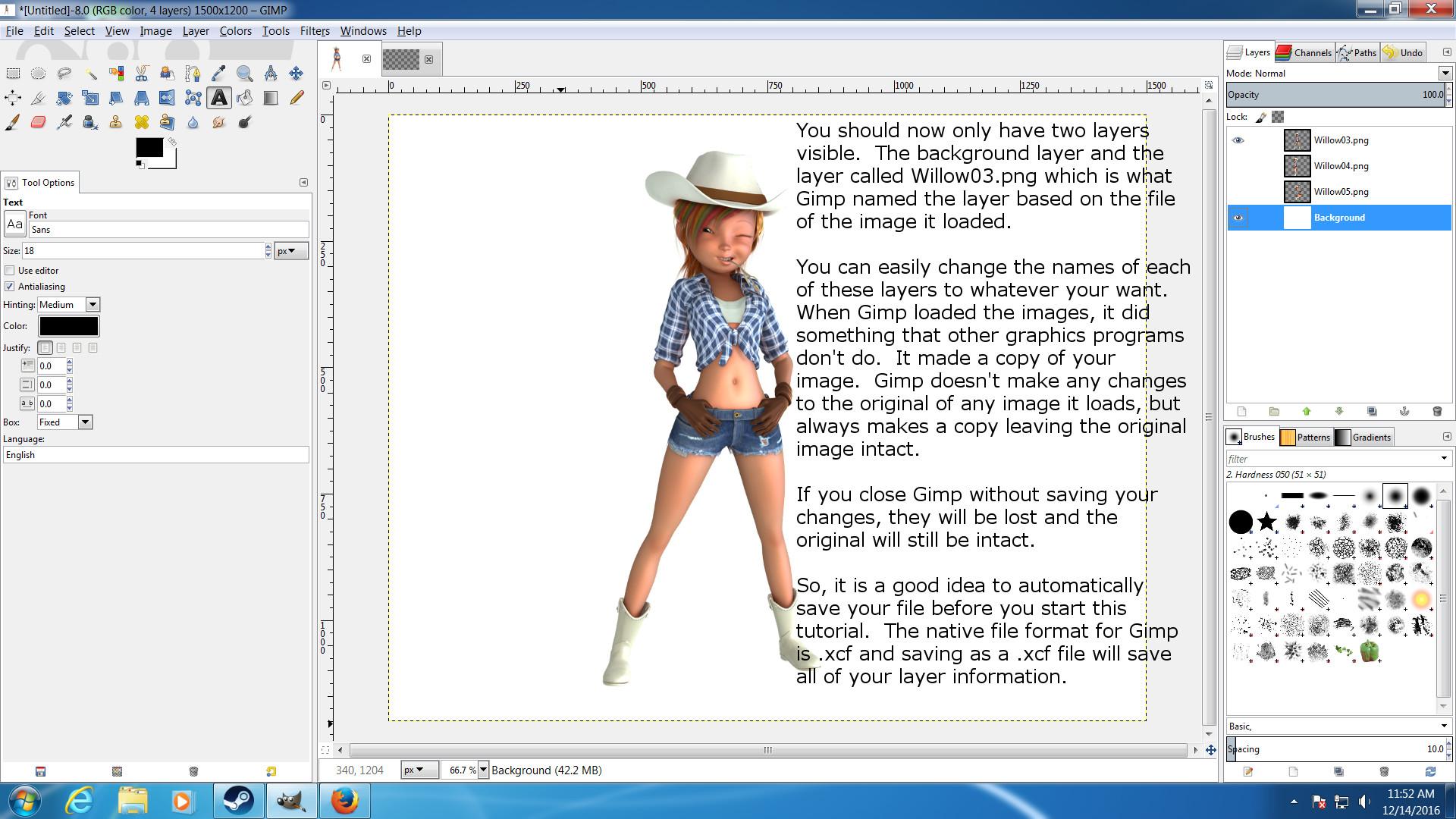Select the Pencil tool

coord(297,98)
